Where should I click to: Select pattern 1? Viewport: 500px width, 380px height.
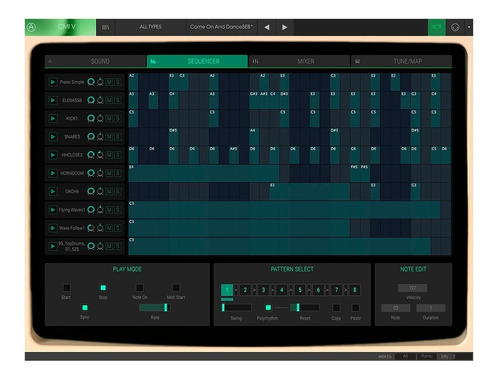tap(227, 290)
